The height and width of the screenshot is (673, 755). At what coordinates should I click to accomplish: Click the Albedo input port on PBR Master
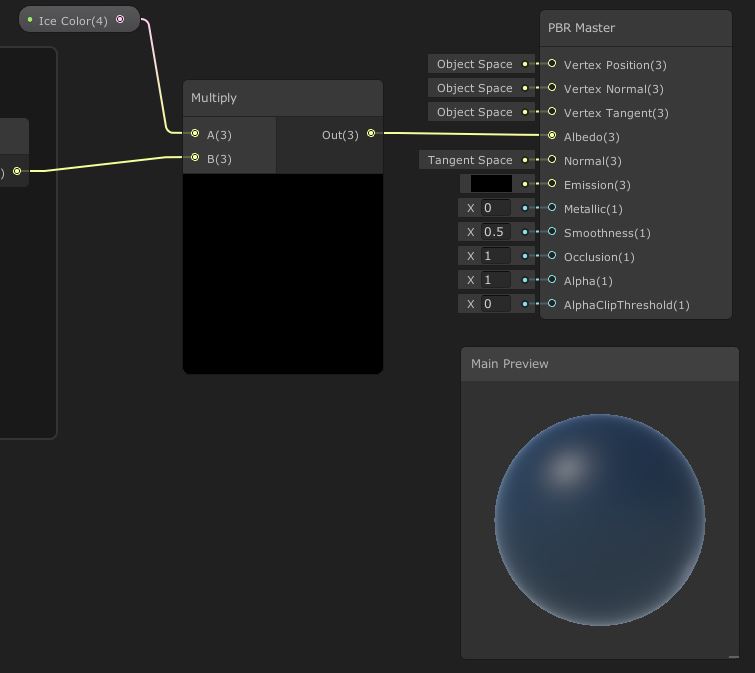coord(551,136)
